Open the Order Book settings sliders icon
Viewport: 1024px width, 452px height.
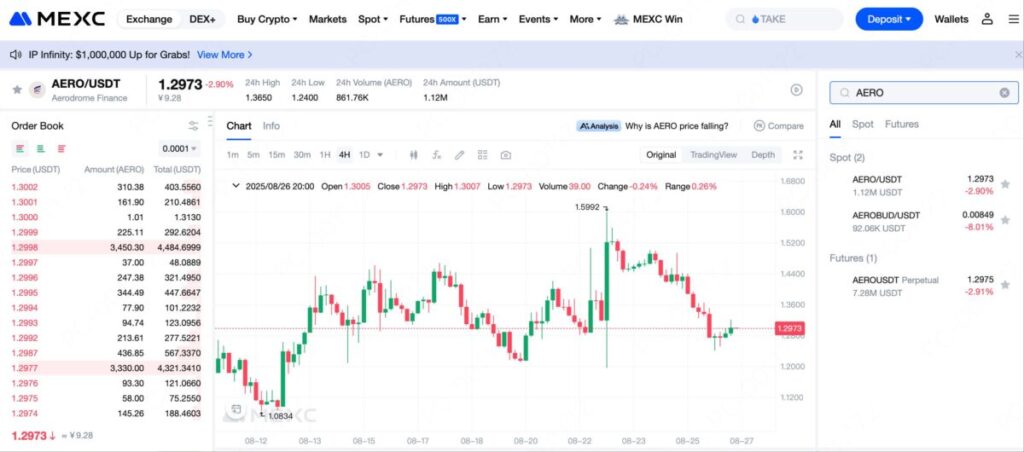tap(193, 125)
